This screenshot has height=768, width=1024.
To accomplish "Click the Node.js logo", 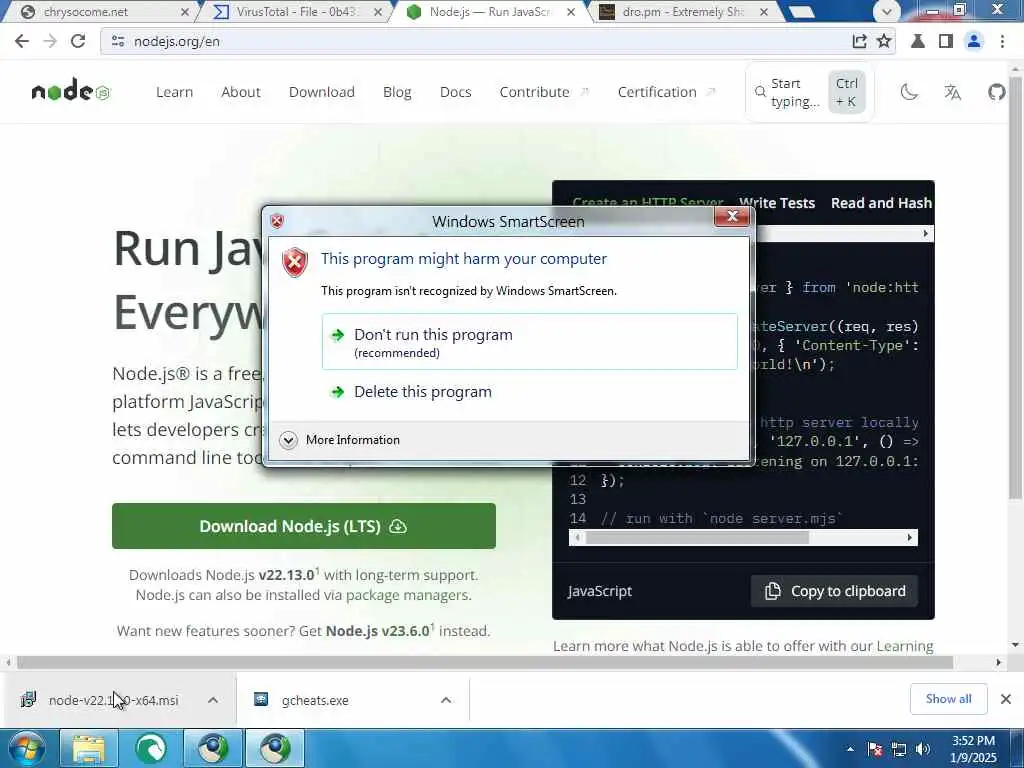I will click(x=71, y=91).
